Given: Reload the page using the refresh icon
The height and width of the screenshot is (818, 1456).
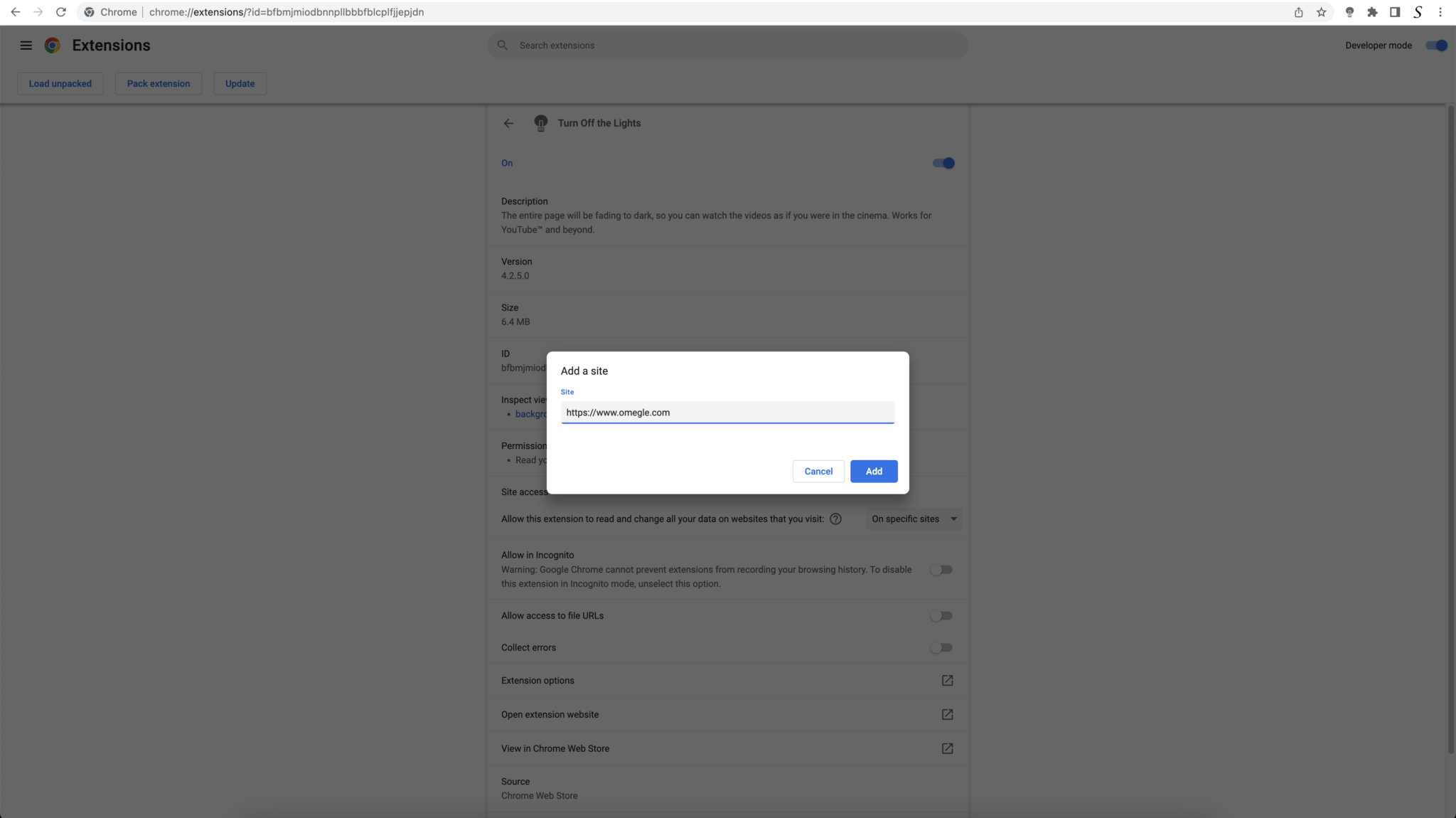Looking at the screenshot, I should click(x=61, y=12).
